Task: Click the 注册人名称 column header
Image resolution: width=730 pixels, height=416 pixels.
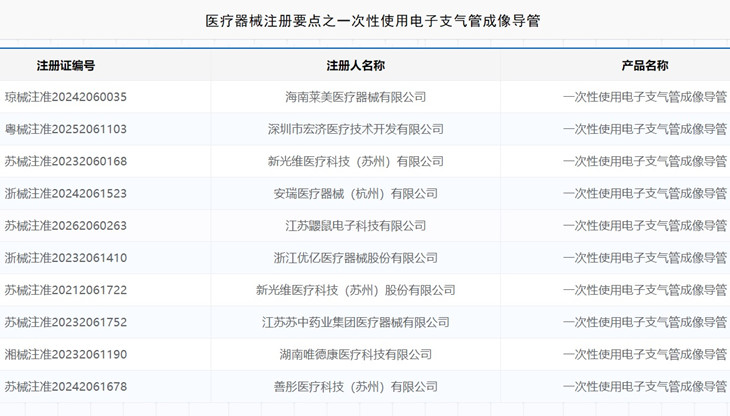Action: pyautogui.click(x=356, y=66)
